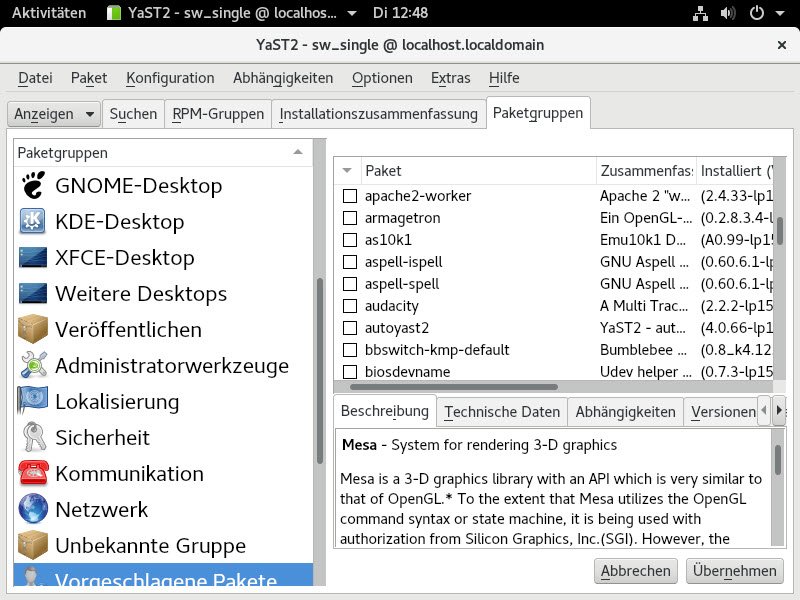This screenshot has height=600, width=800.
Task: Tick the bbswitch-kmp-default checkbox
Action: point(349,349)
